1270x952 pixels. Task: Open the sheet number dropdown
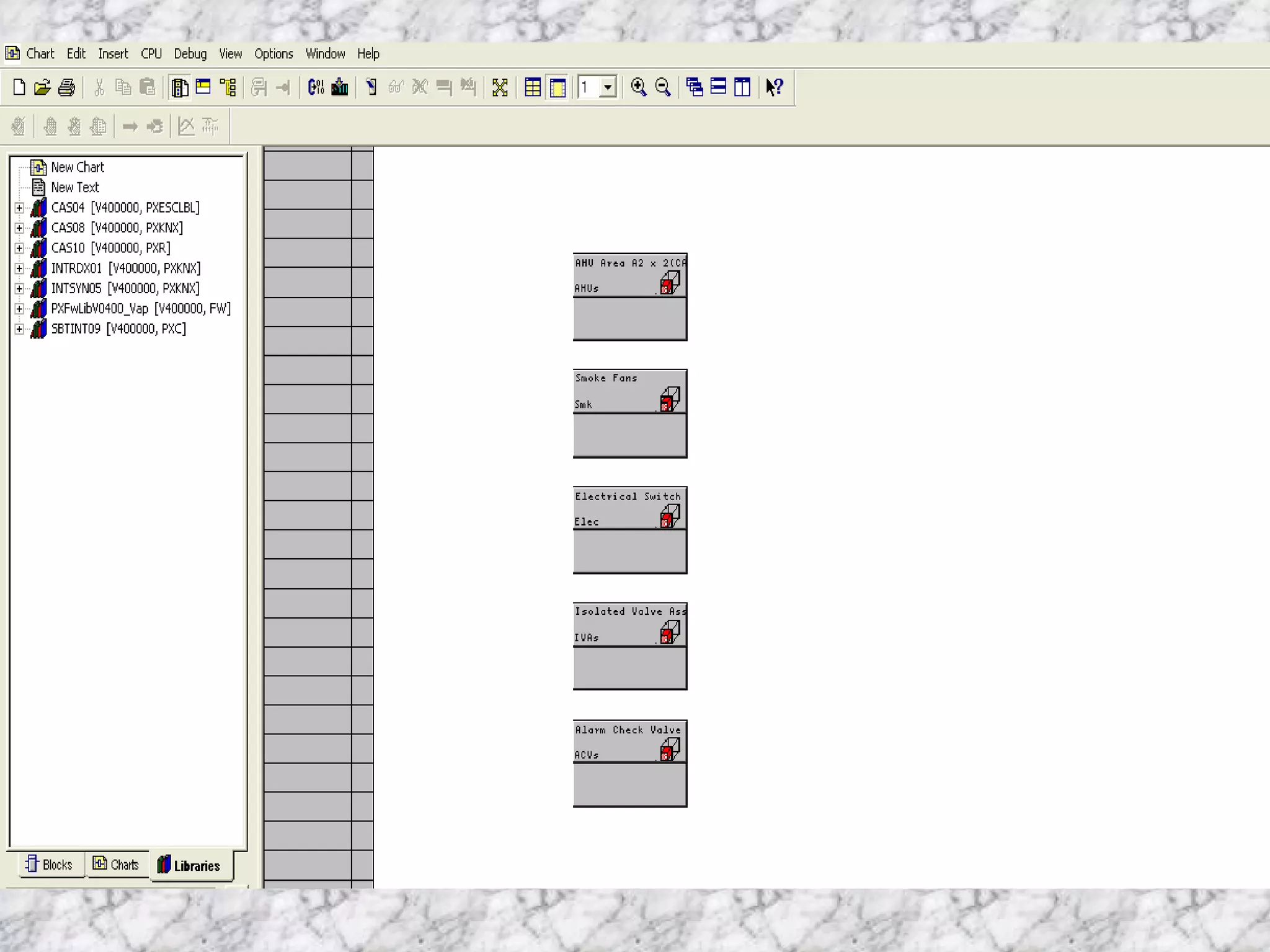tap(608, 87)
